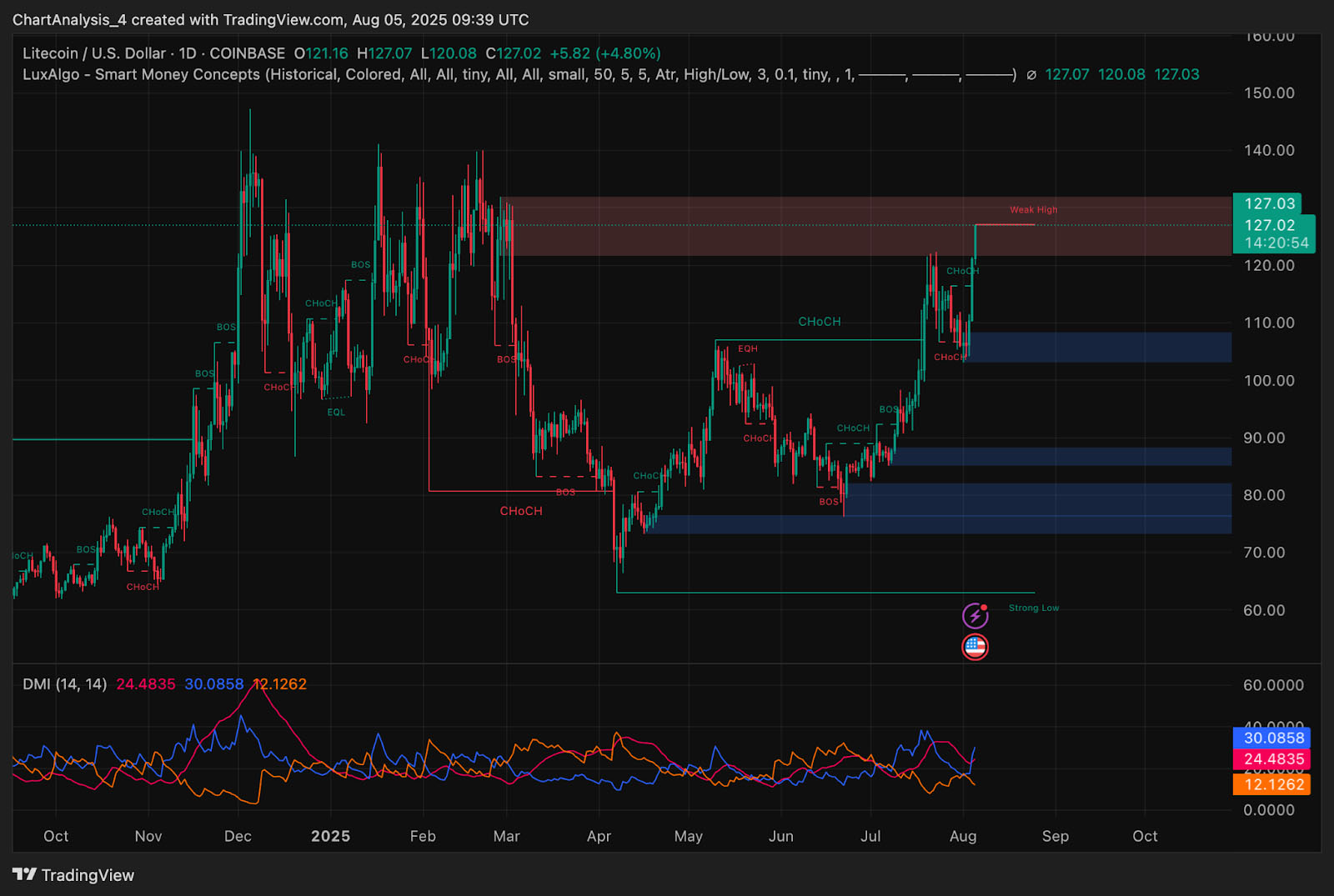
Task: Click the Weak High label
Action: click(1033, 210)
